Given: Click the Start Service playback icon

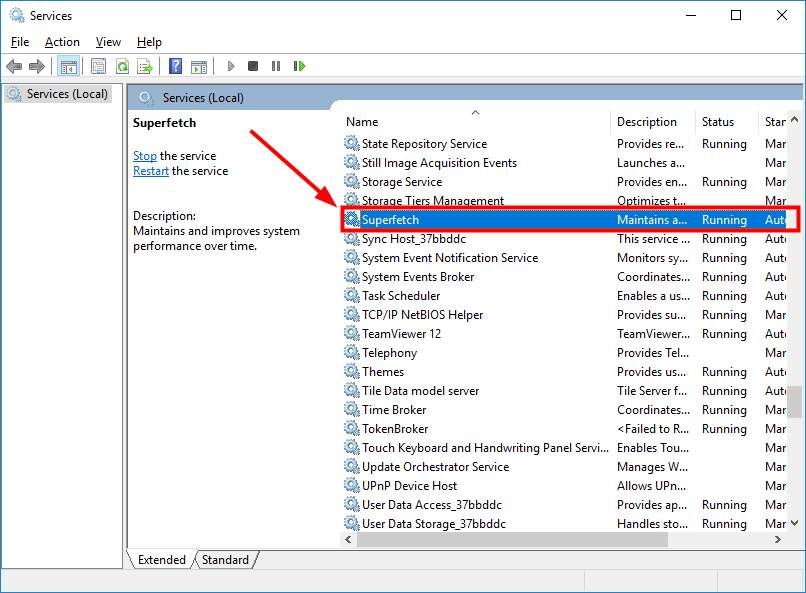Looking at the screenshot, I should (x=230, y=66).
